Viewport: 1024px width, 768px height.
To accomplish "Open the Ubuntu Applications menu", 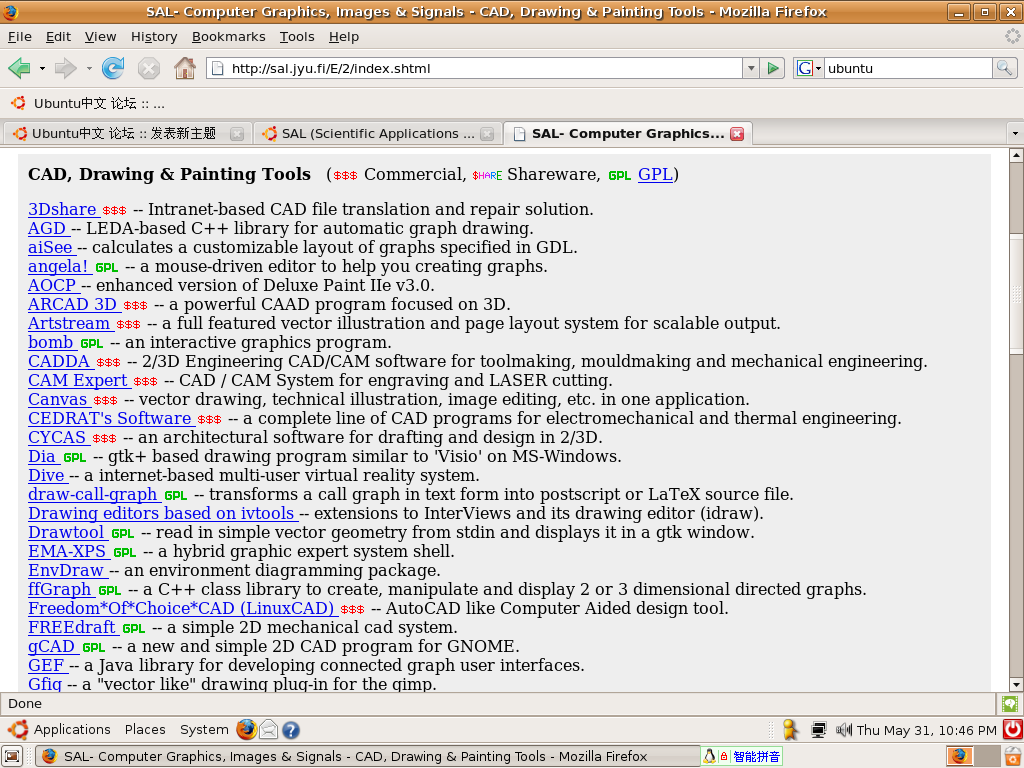I will [59, 729].
